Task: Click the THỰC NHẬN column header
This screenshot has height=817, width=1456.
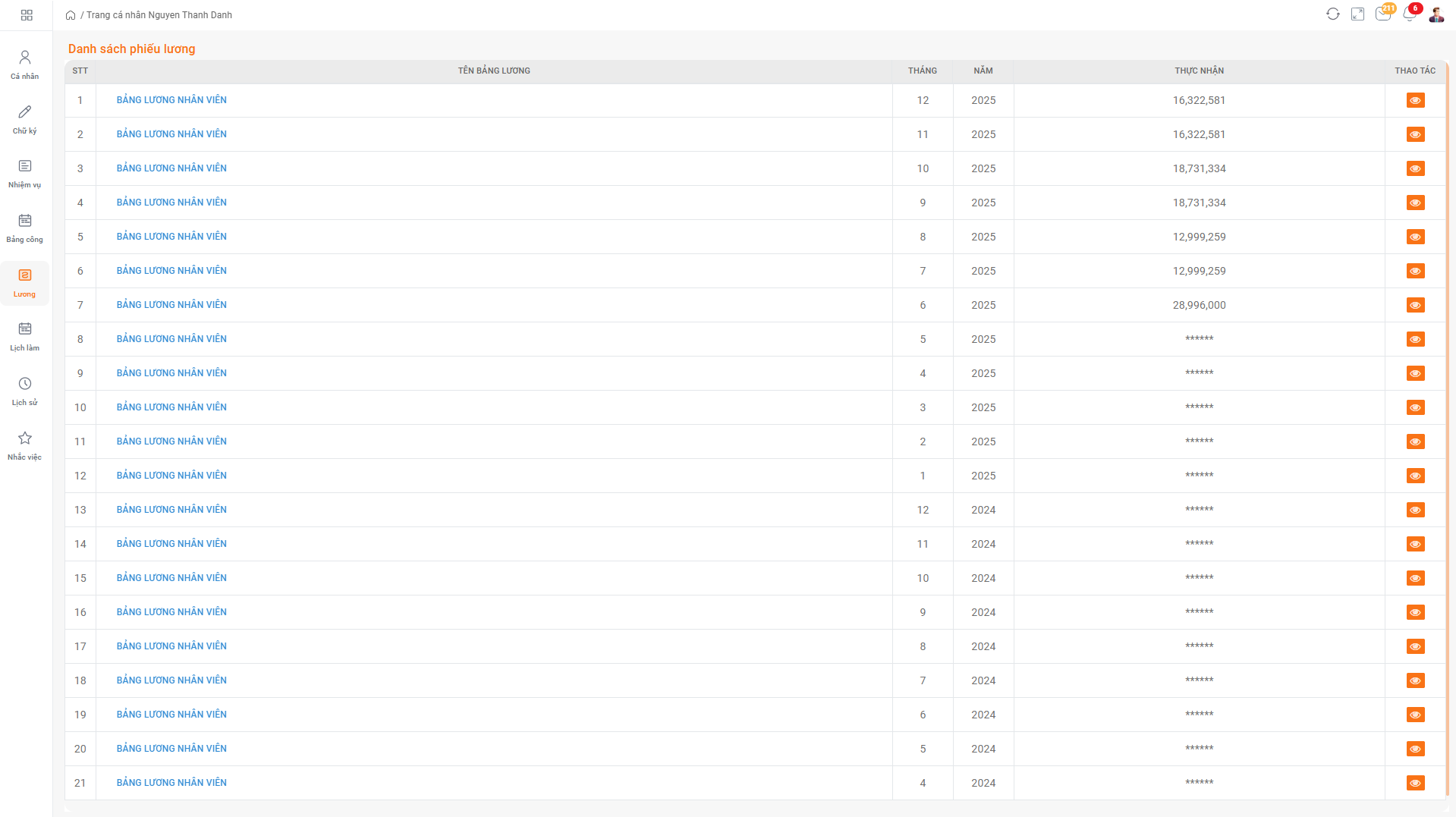Action: [1199, 71]
